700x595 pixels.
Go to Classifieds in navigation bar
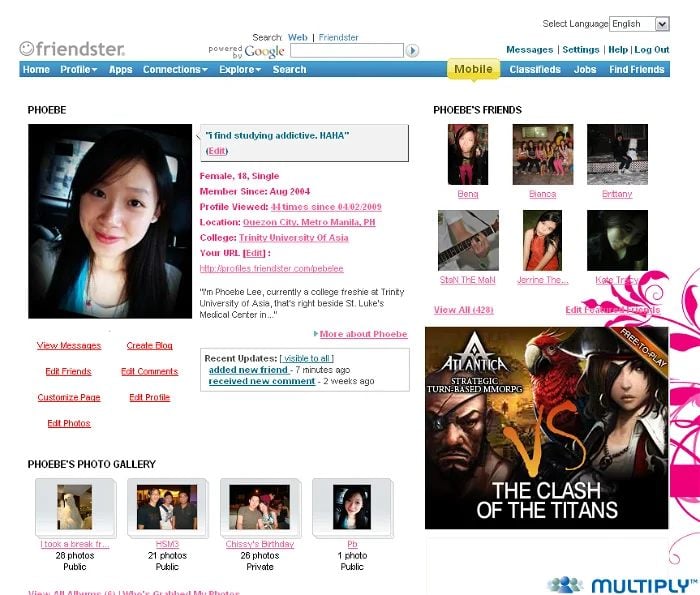coord(535,70)
